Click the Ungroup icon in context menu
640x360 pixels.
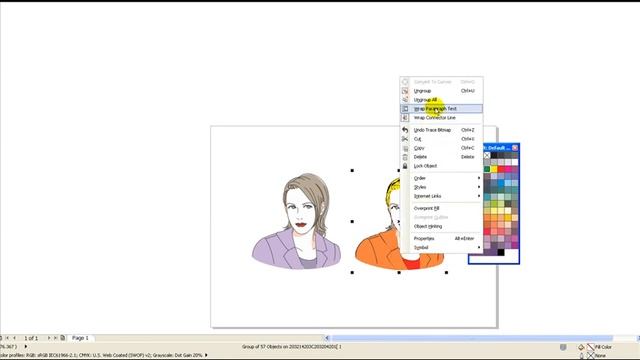tap(405, 91)
